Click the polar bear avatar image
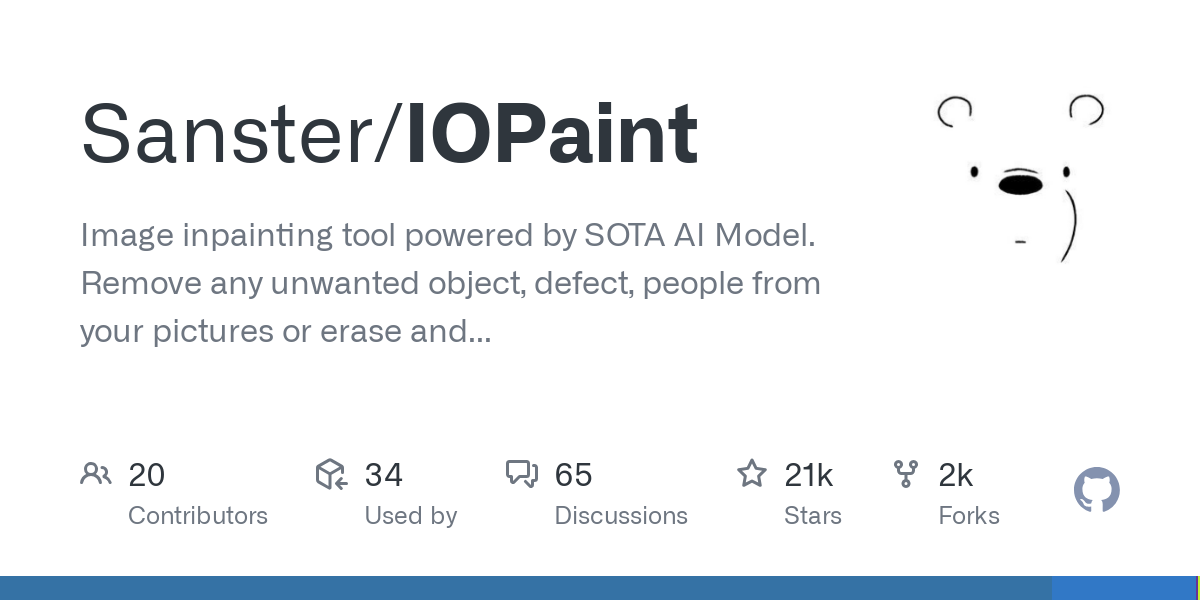This screenshot has height=600, width=1200. tap(1020, 180)
